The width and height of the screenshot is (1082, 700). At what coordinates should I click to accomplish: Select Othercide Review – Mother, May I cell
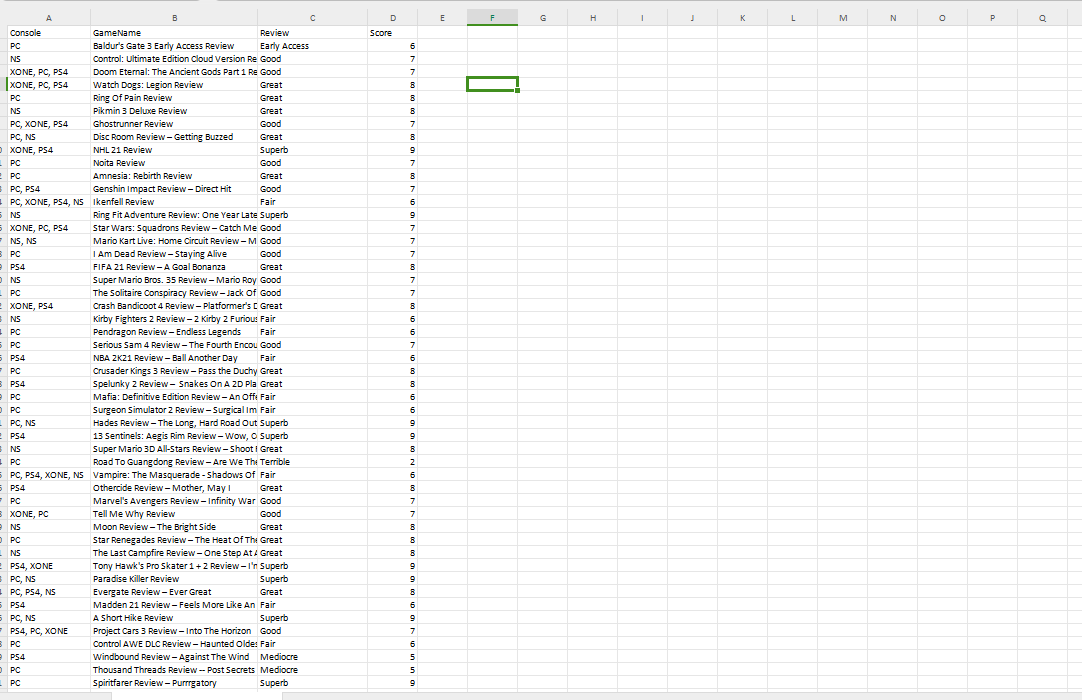pyautogui.click(x=174, y=488)
